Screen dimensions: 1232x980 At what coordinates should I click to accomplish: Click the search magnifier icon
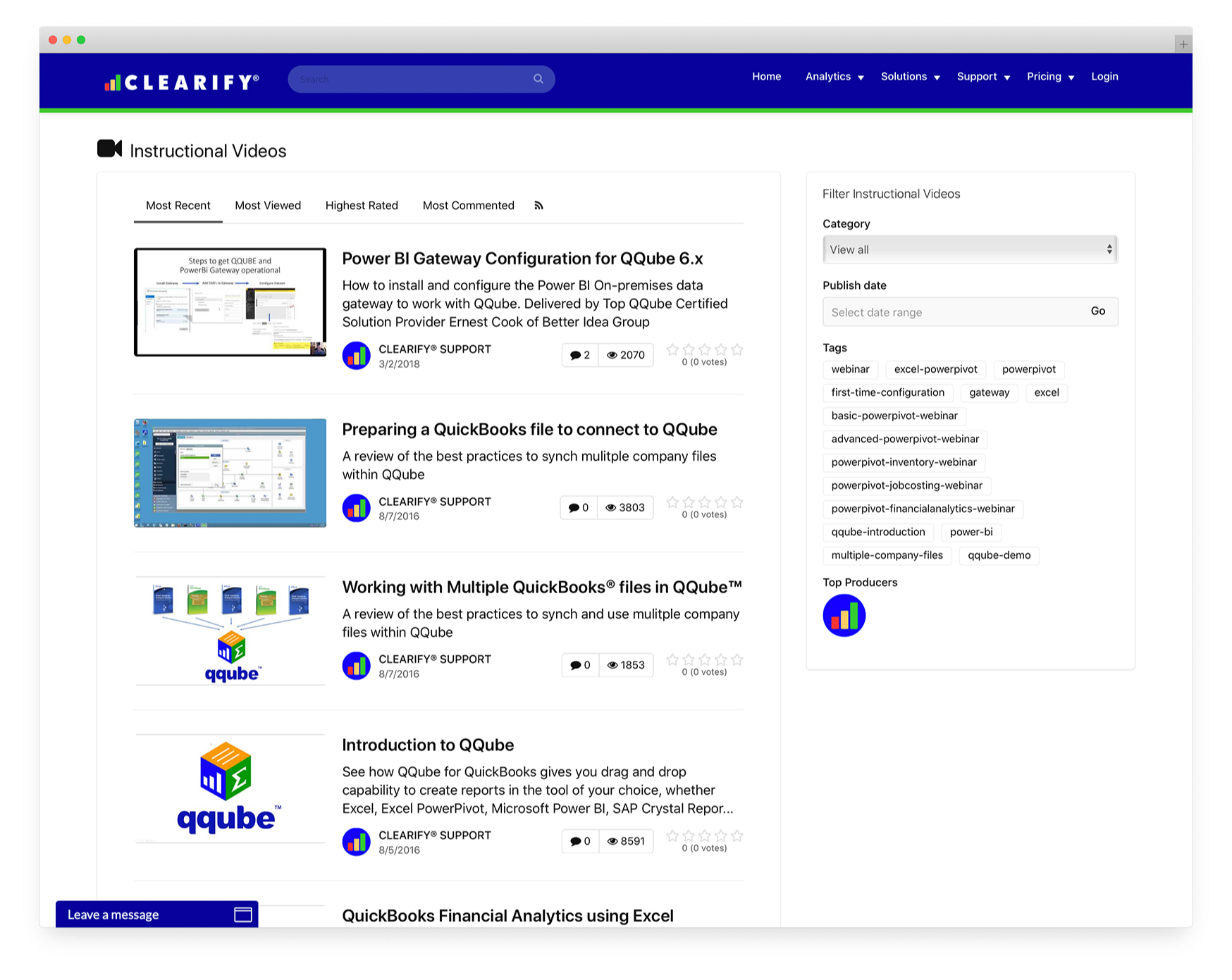538,79
